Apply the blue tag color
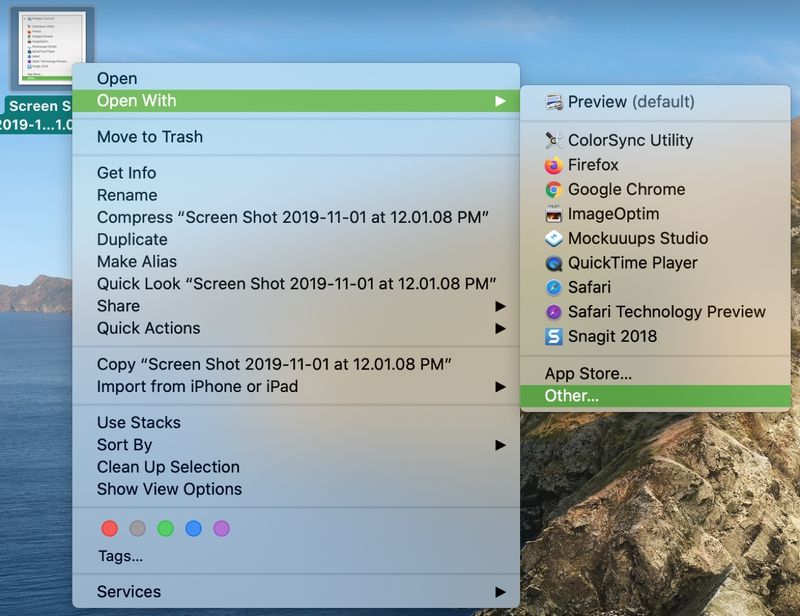The height and width of the screenshot is (616, 800). coord(193,529)
